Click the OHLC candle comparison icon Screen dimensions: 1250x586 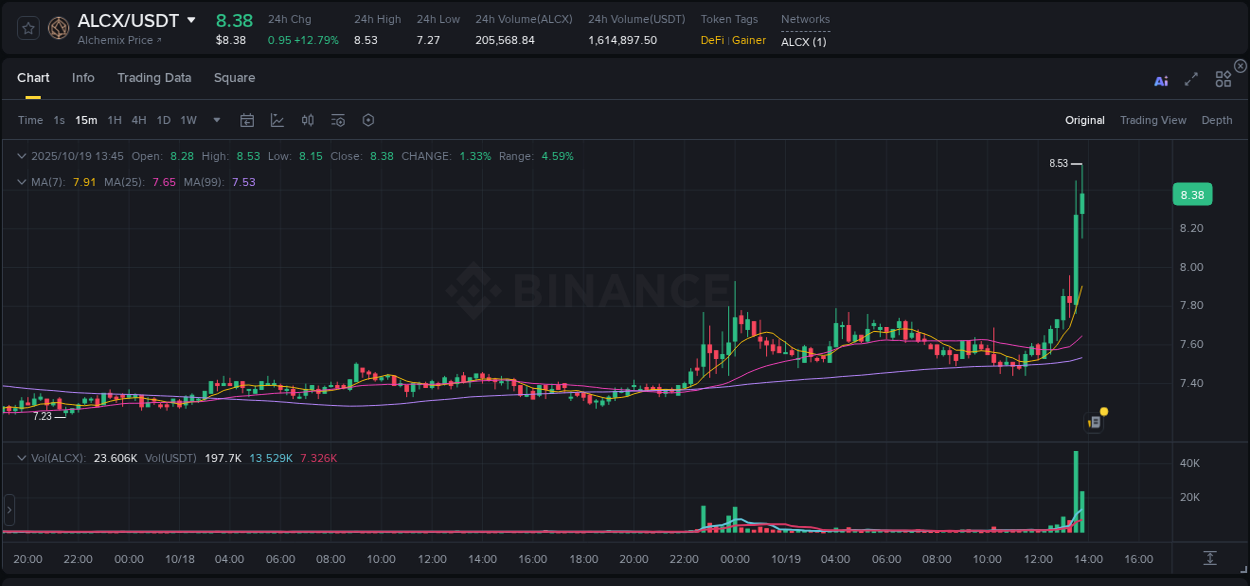[x=307, y=120]
